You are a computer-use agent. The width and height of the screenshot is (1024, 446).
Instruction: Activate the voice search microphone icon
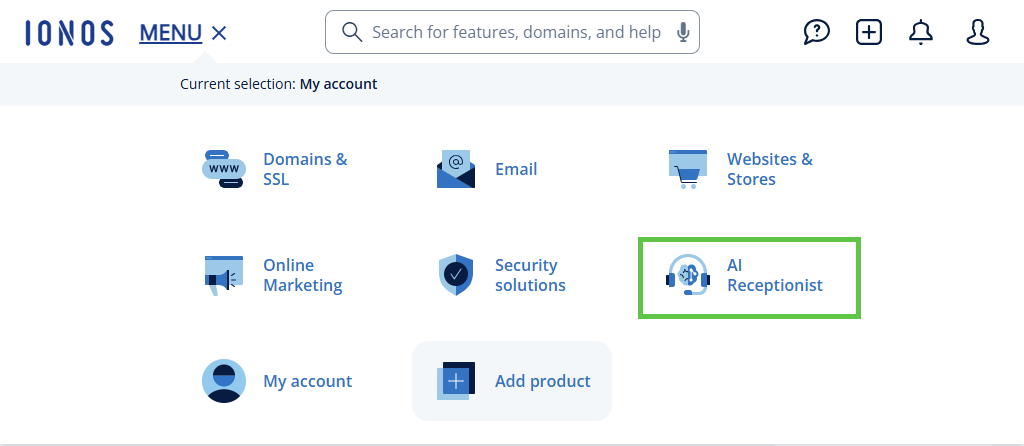coord(683,32)
